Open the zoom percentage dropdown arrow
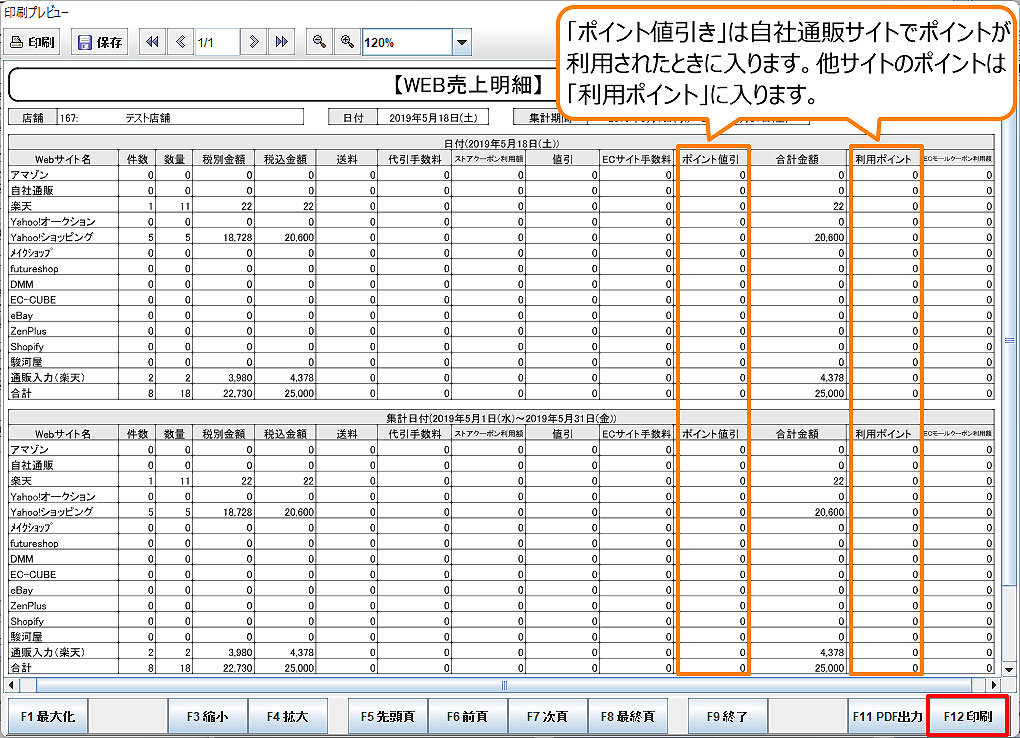 (x=462, y=43)
